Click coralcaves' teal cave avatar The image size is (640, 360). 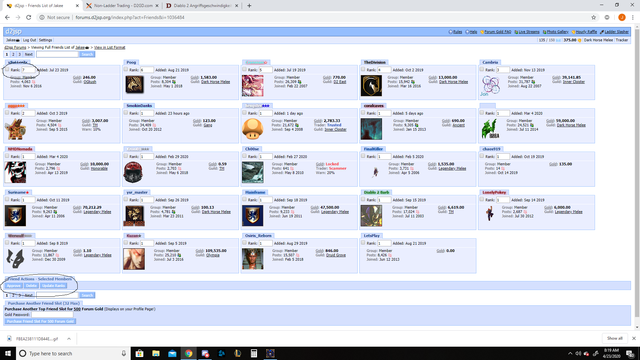pos(371,129)
